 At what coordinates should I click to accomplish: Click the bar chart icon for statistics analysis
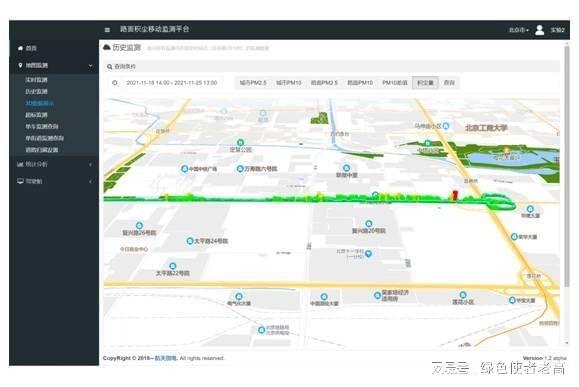coord(20,164)
